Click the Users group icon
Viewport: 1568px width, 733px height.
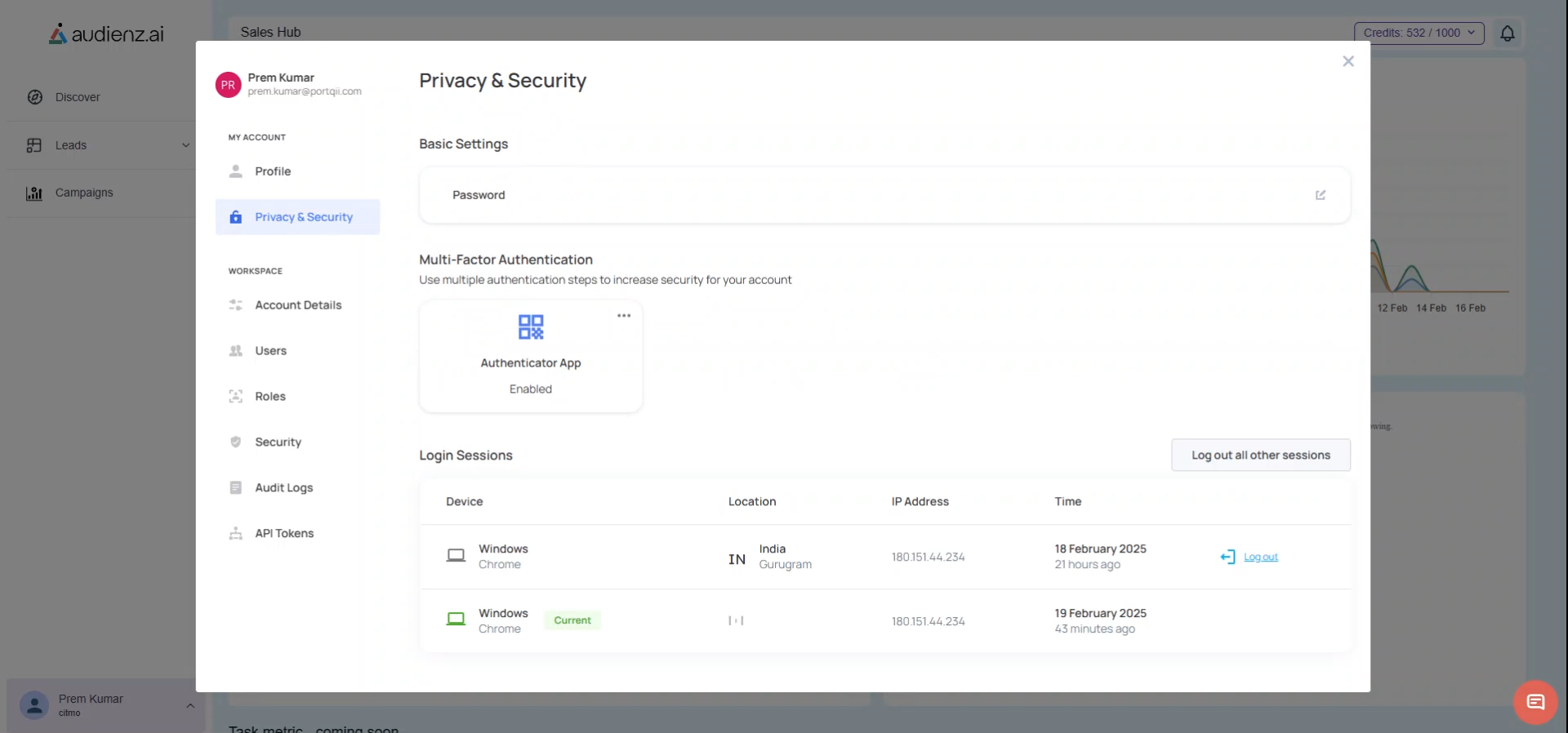236,351
